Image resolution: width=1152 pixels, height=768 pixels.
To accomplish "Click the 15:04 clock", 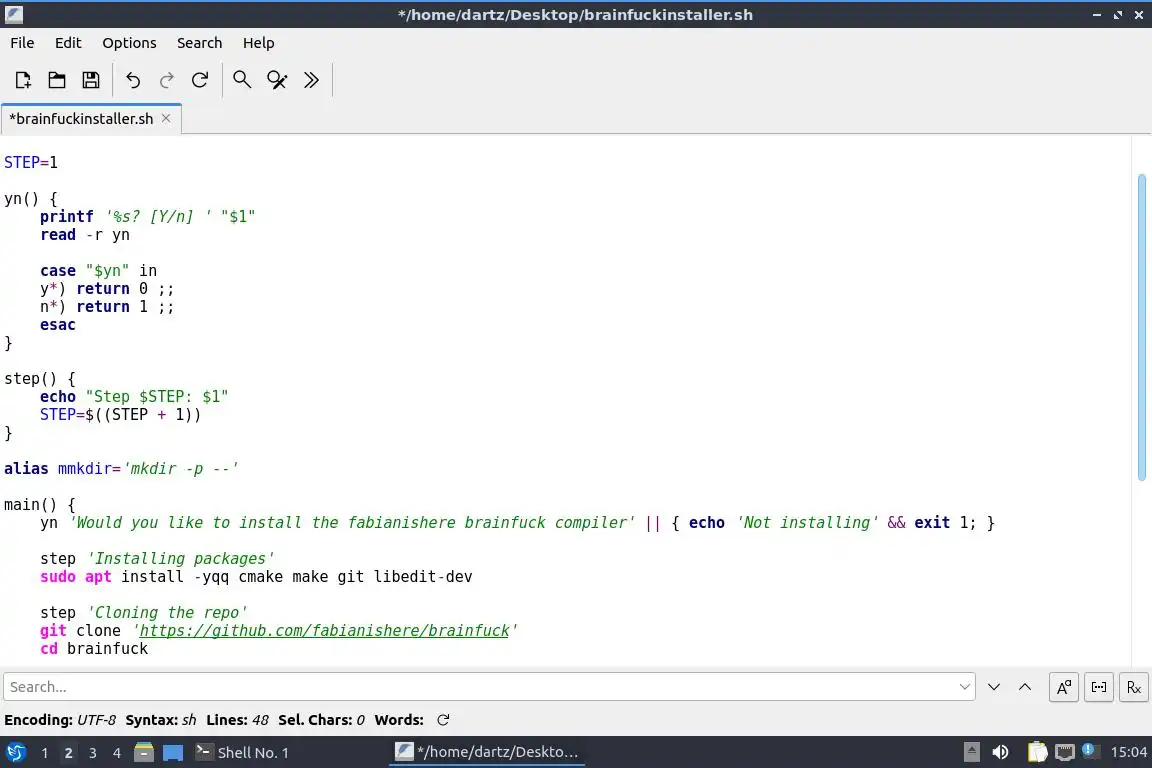I will point(1128,752).
